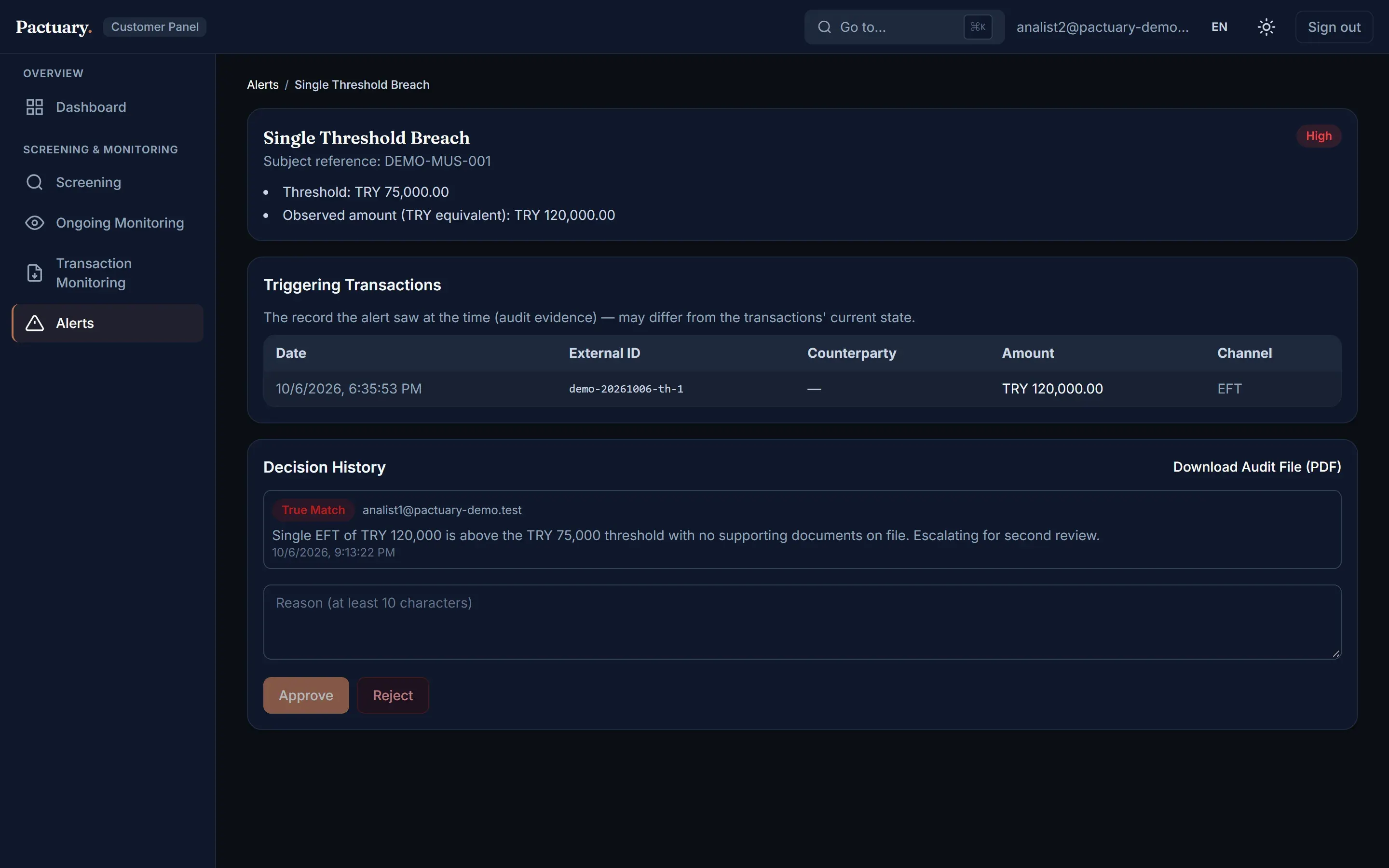Image resolution: width=1389 pixels, height=868 pixels.
Task: Click the Pactuary logo
Action: pos(54,27)
